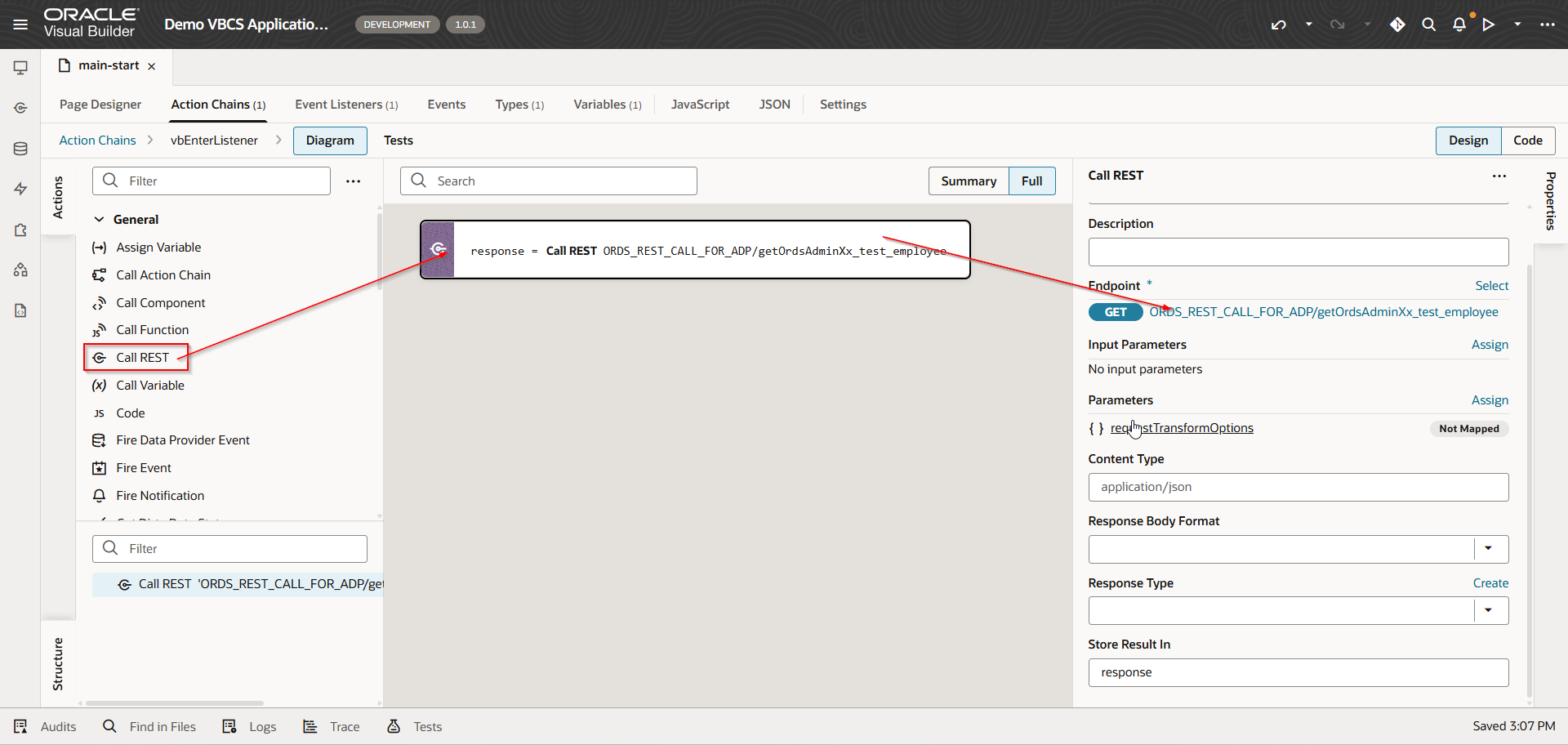Switch diagram to Summary view
Screen dimensions: 1568x745
[969, 181]
